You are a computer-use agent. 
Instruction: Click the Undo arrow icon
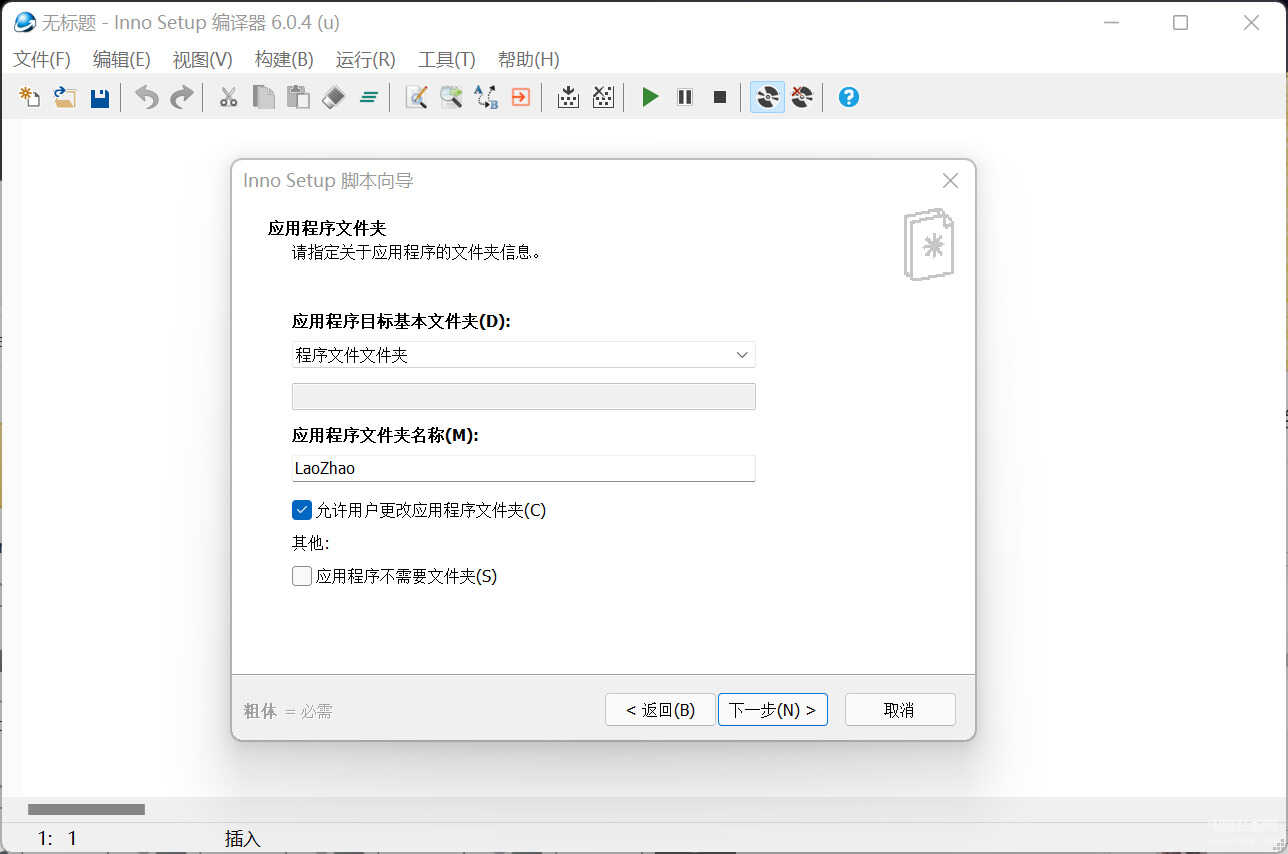point(147,97)
